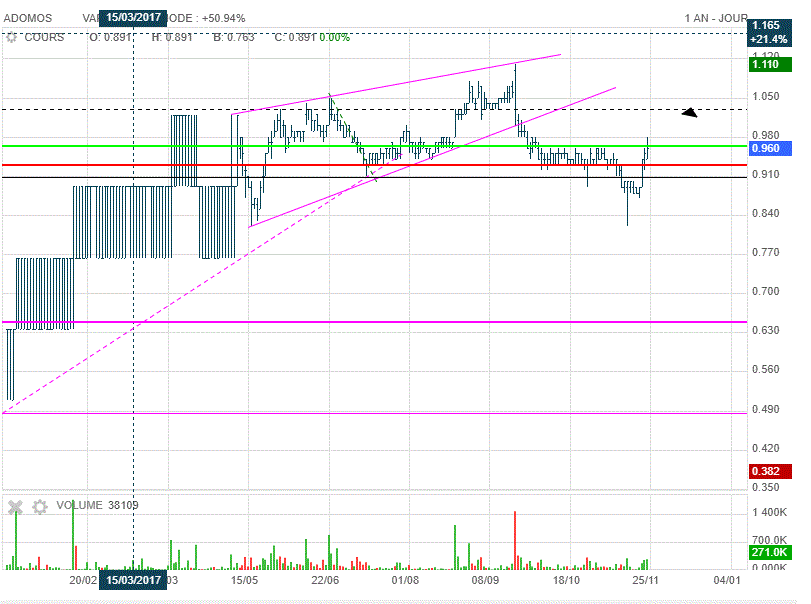Image resolution: width=811 pixels, height=604 pixels.
Task: Click the 18/10 date on time axis
Action: [566, 580]
